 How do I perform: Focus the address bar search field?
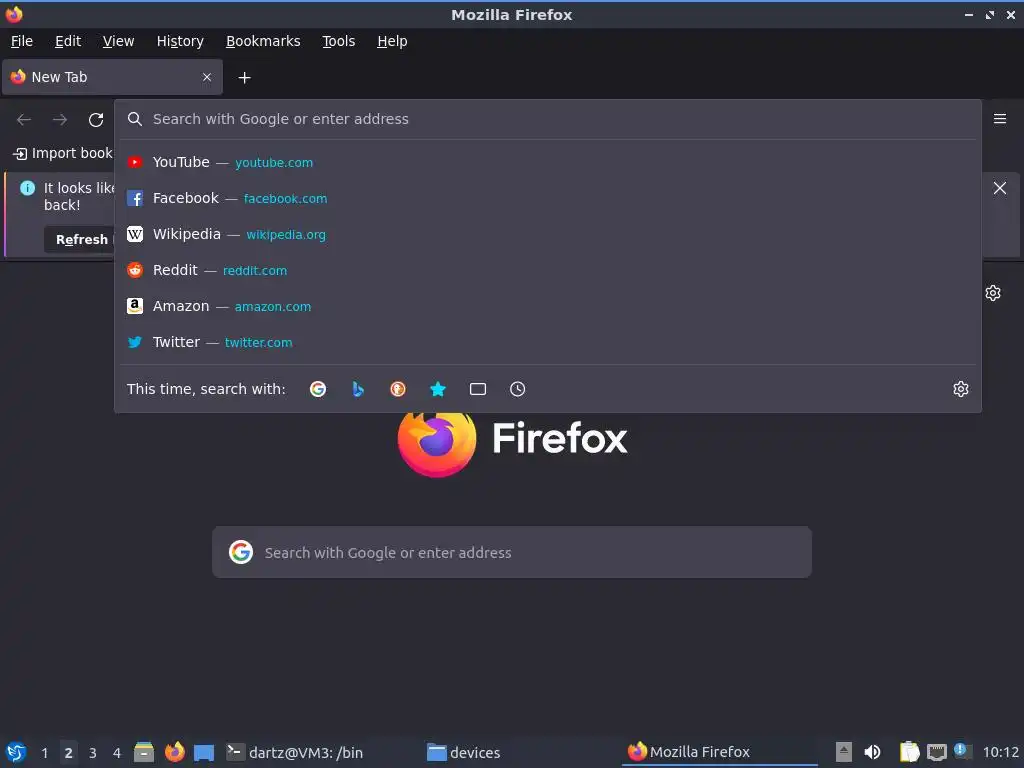click(547, 119)
